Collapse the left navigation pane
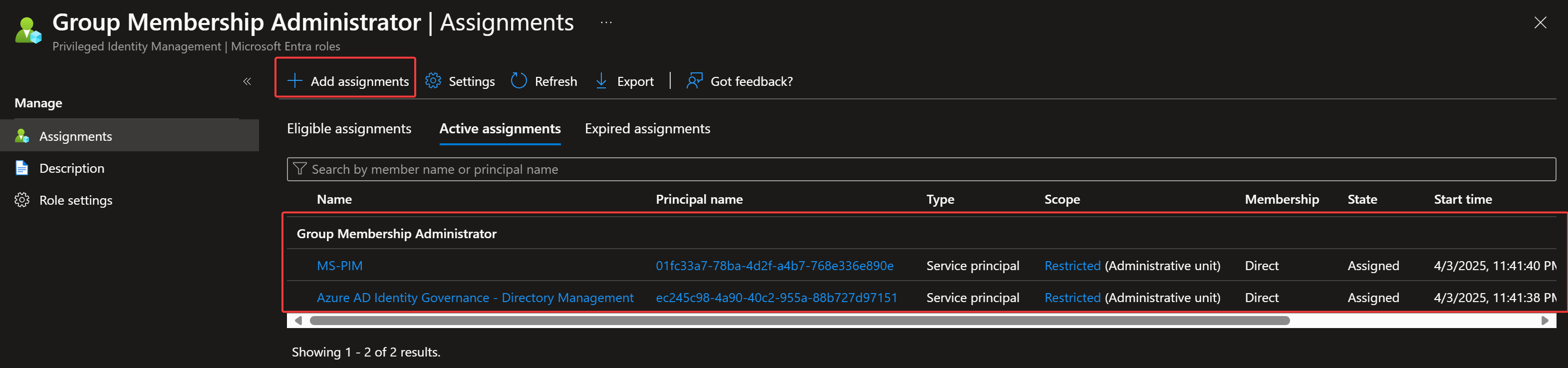Viewport: 1568px width, 368px height. (x=247, y=82)
